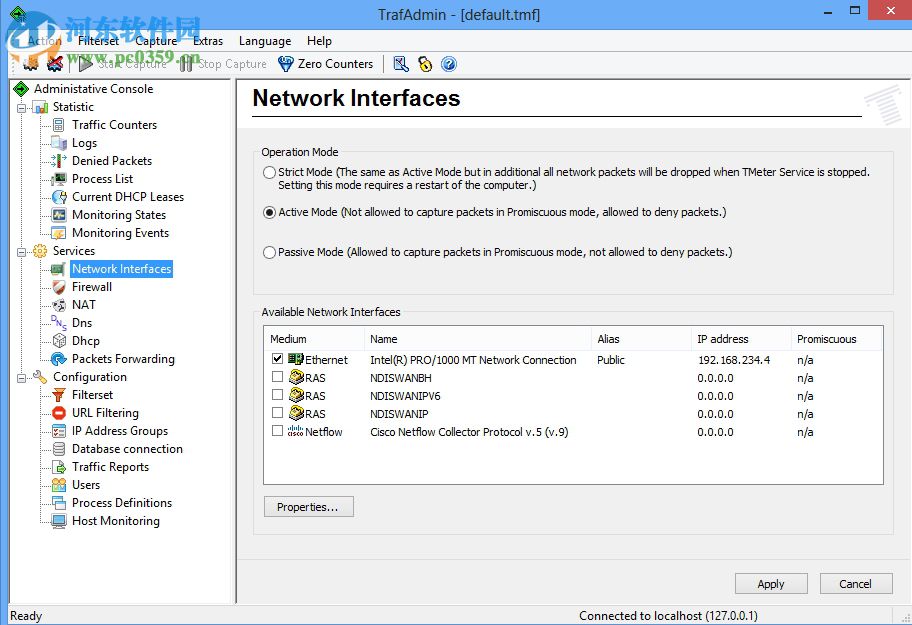Click the Properties... button
This screenshot has height=625, width=912.
(x=308, y=507)
